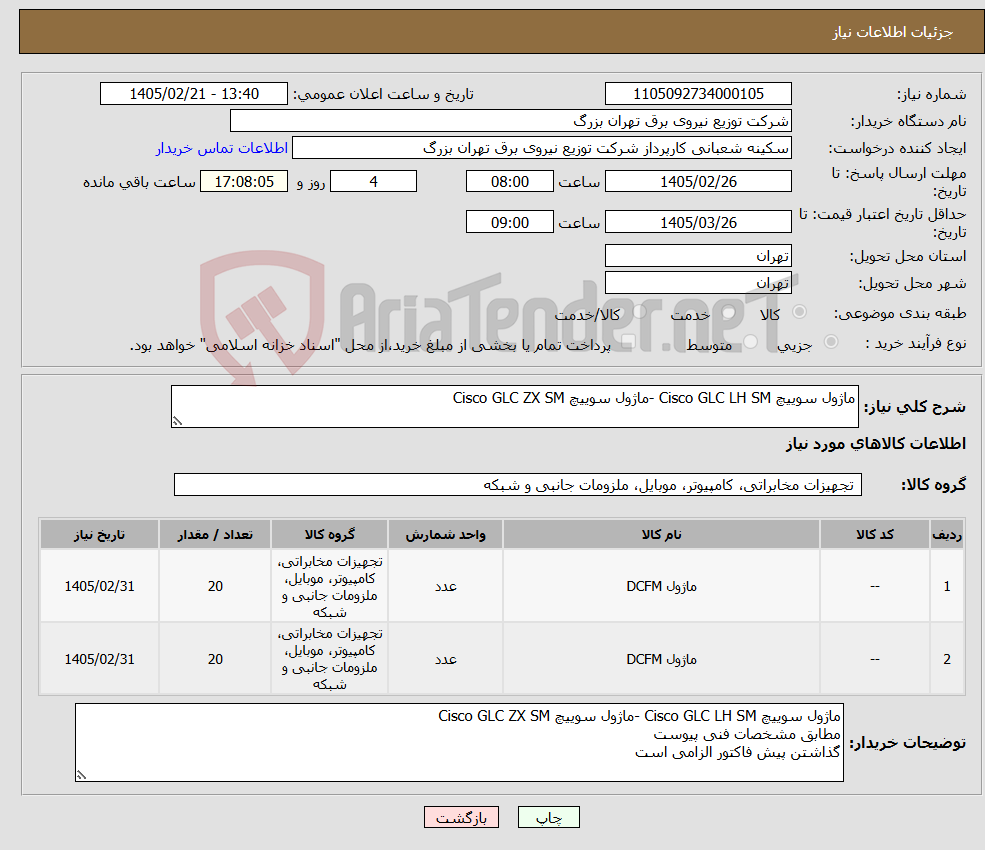985x850 pixels.
Task: Click the 09:00 validity time field
Action: 509,222
